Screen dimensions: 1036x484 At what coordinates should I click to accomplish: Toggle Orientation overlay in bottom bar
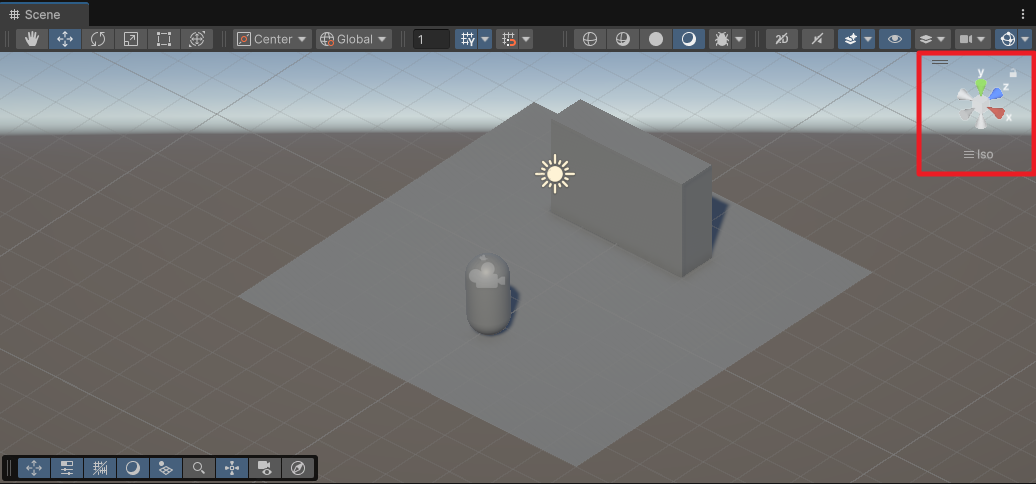point(231,468)
